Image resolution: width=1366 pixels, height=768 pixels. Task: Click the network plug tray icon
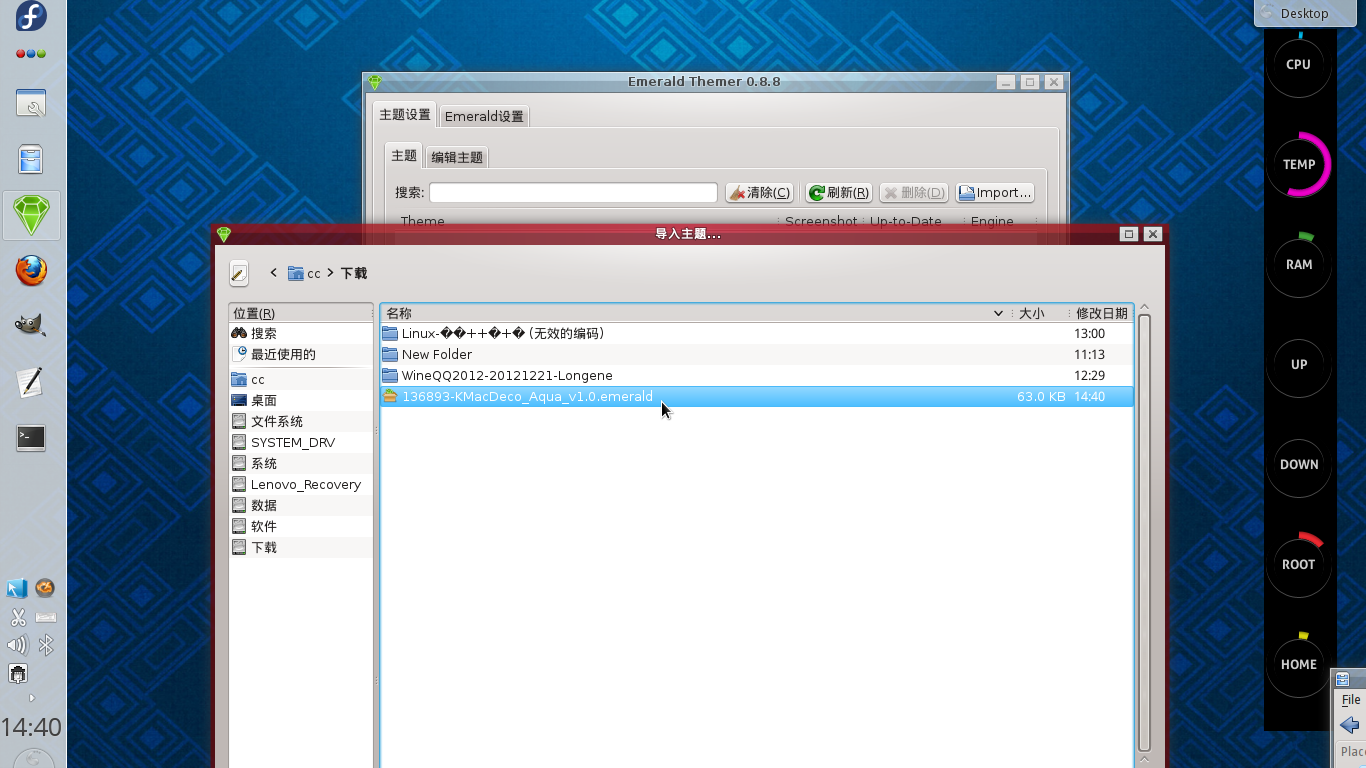[x=17, y=674]
